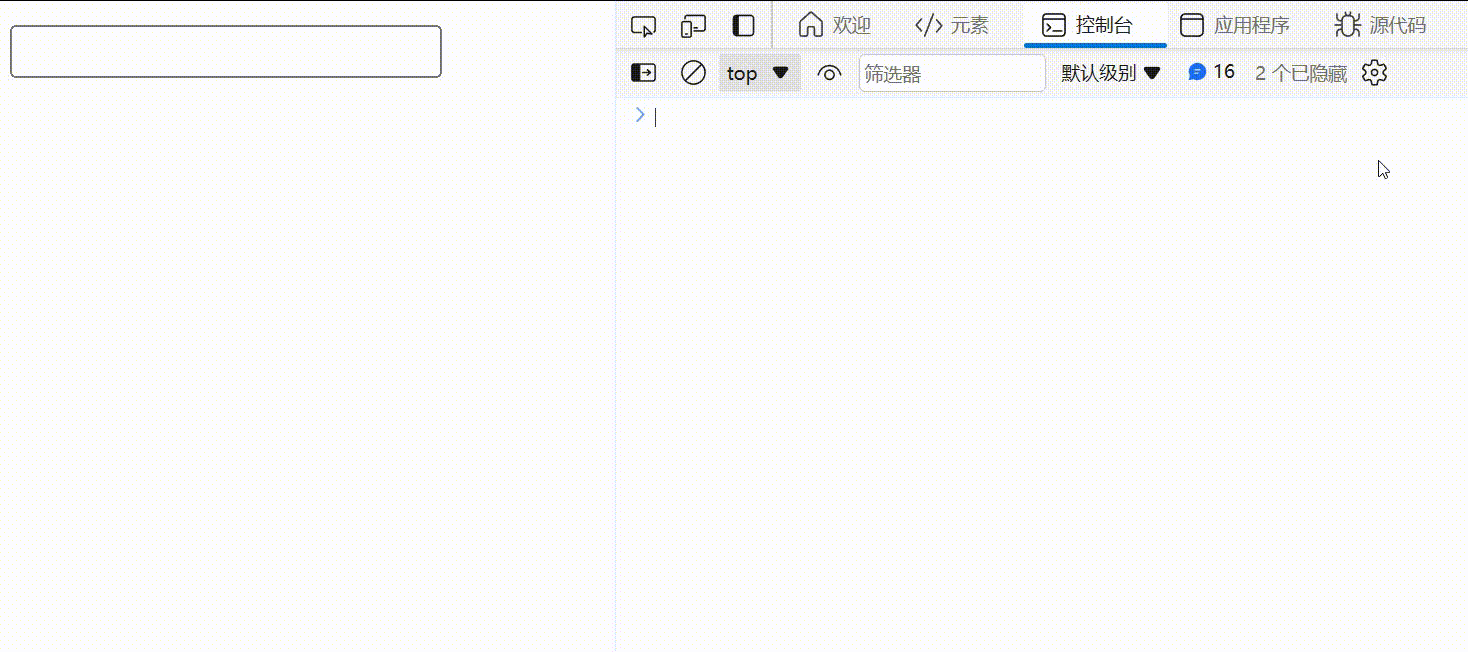Select the 控制台 tab
The width and height of the screenshot is (1468, 652).
(1095, 25)
